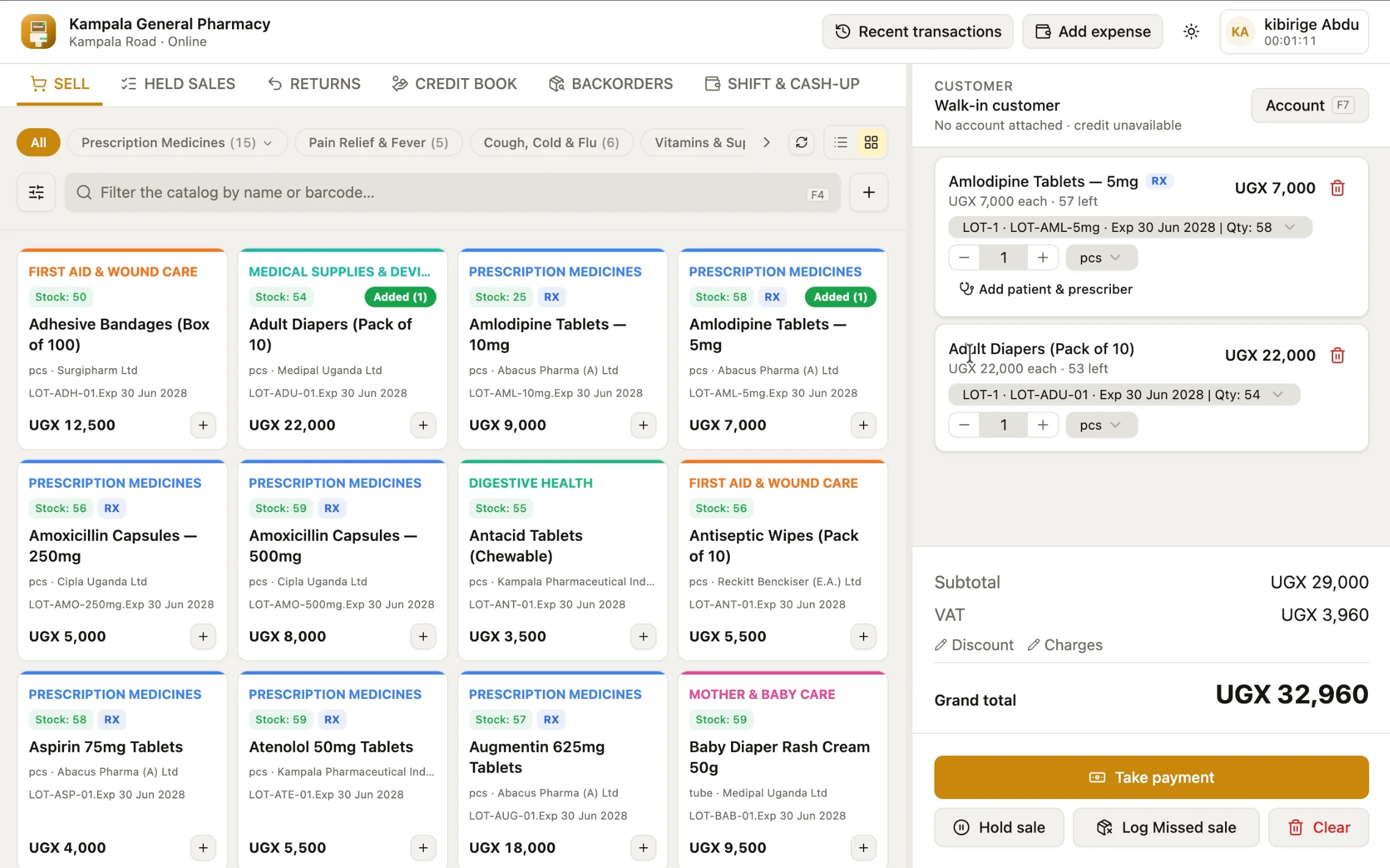
Task: Show more categories with right chevron
Action: click(x=766, y=142)
